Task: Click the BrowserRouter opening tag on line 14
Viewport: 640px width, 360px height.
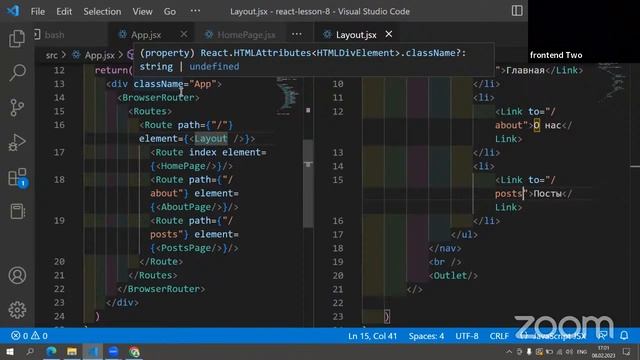Action: [158, 98]
